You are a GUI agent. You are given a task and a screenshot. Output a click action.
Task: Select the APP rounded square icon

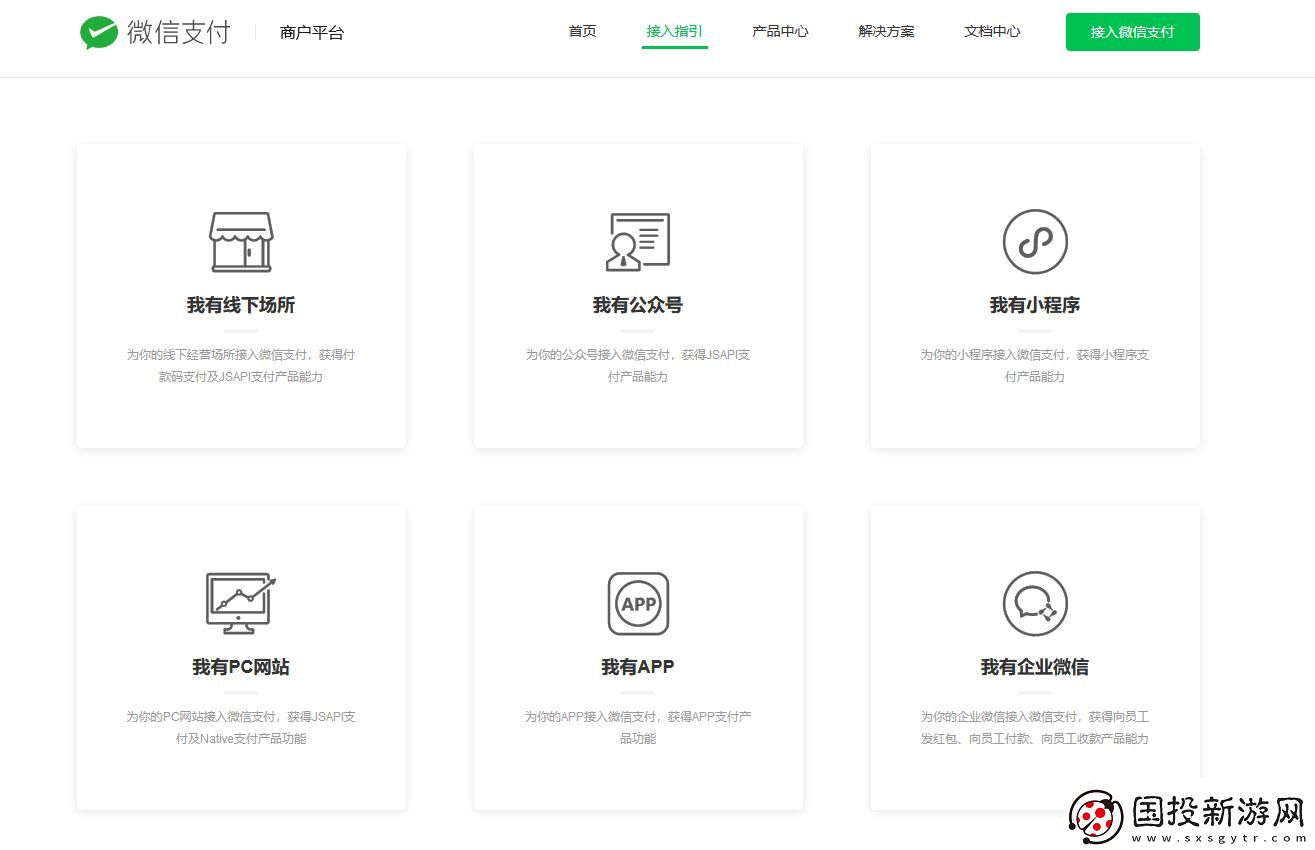[x=637, y=603]
